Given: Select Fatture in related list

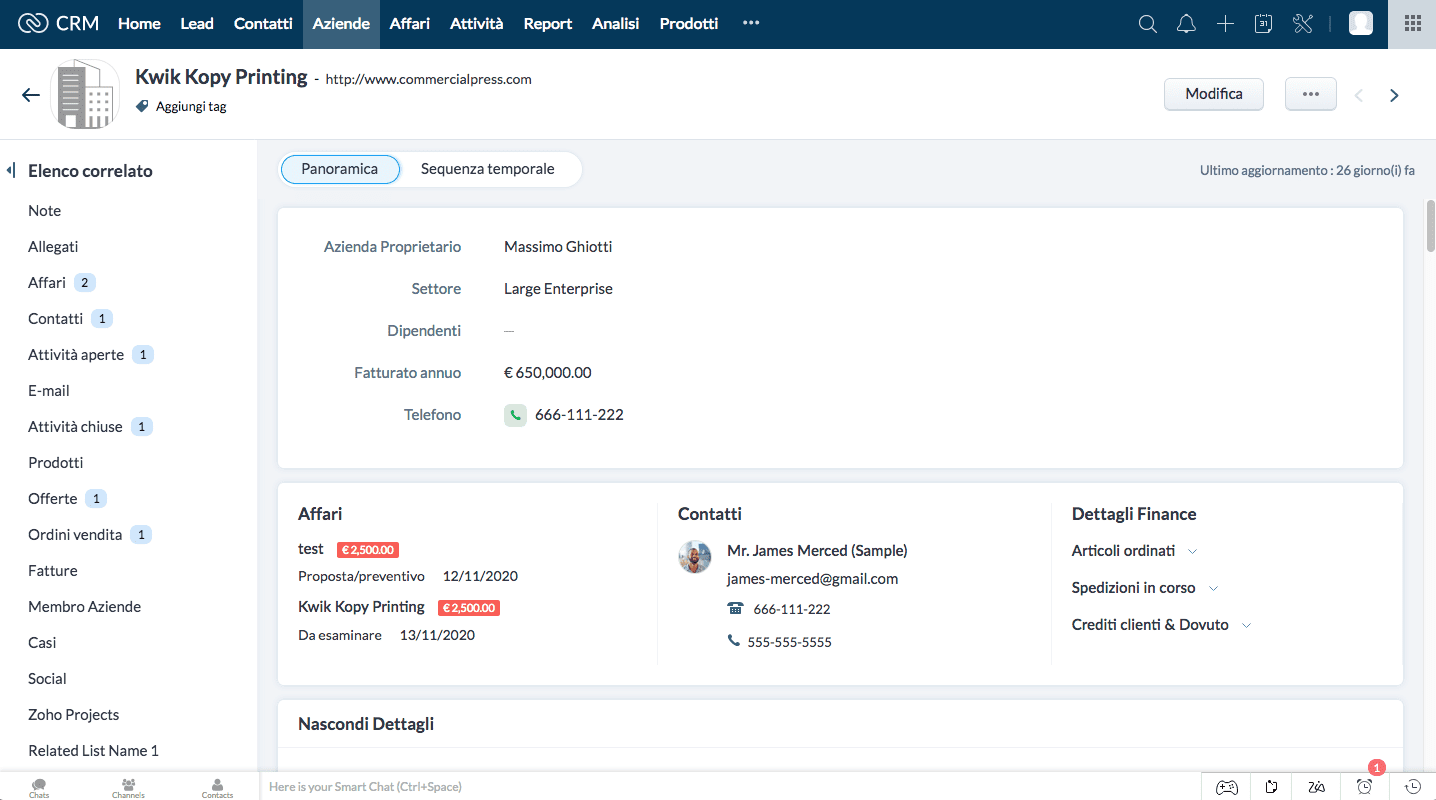Looking at the screenshot, I should [x=53, y=571].
